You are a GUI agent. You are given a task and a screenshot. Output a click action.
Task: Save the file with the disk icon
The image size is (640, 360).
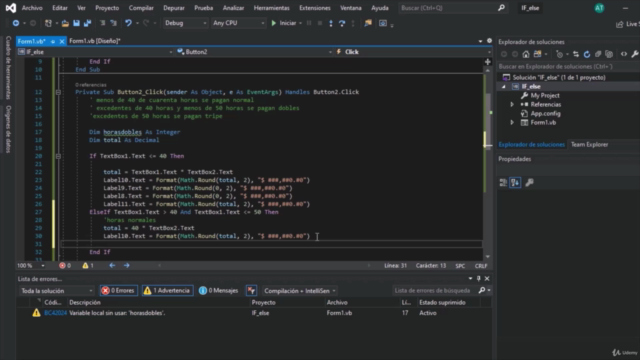pyautogui.click(x=76, y=23)
